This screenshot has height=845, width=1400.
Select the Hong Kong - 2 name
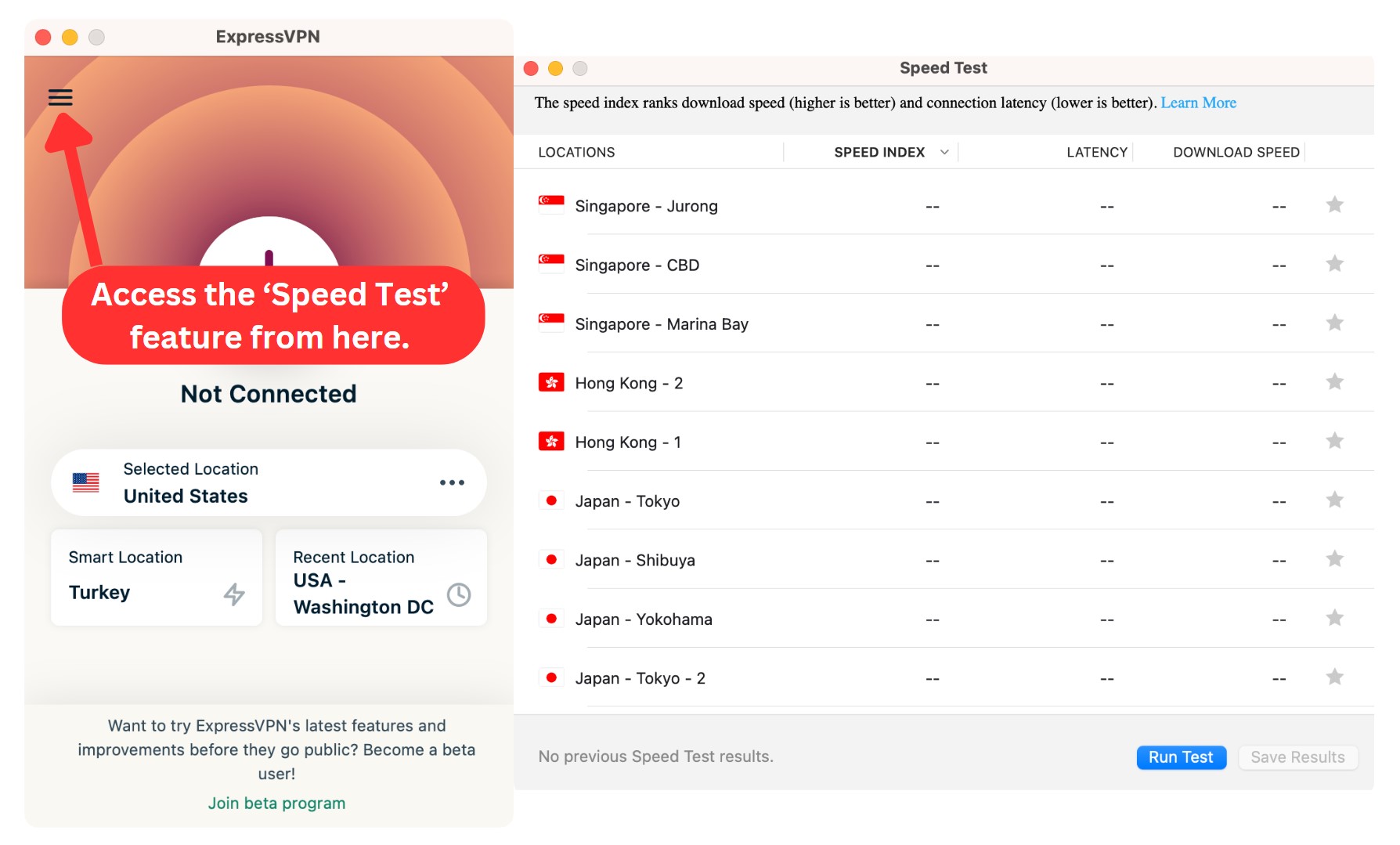[x=629, y=383]
